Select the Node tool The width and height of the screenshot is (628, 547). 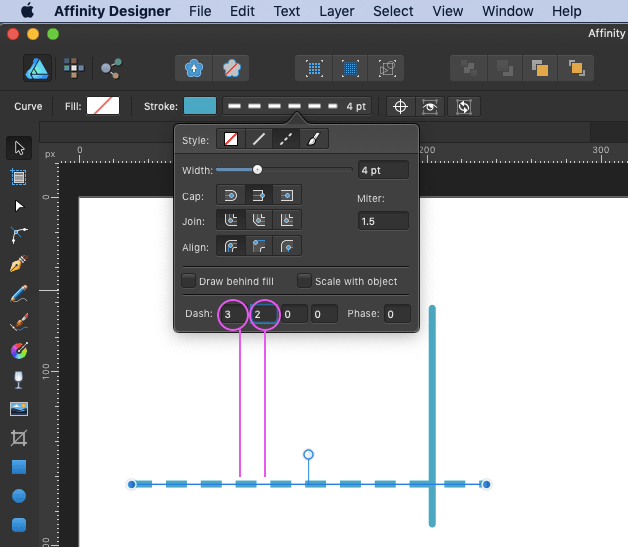(18, 206)
